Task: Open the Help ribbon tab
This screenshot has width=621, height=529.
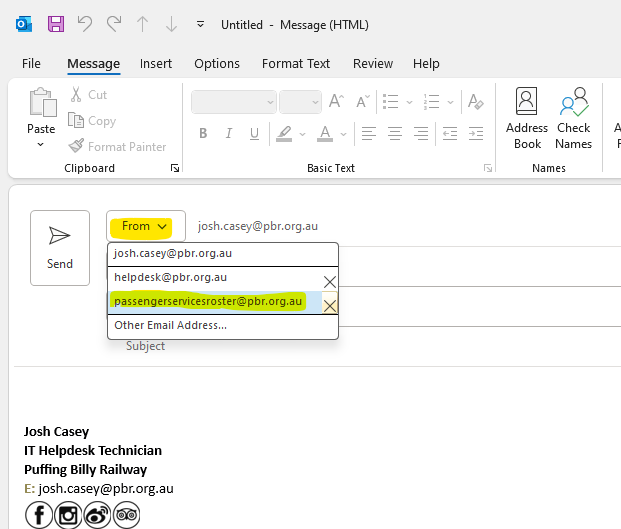Action: pyautogui.click(x=426, y=64)
